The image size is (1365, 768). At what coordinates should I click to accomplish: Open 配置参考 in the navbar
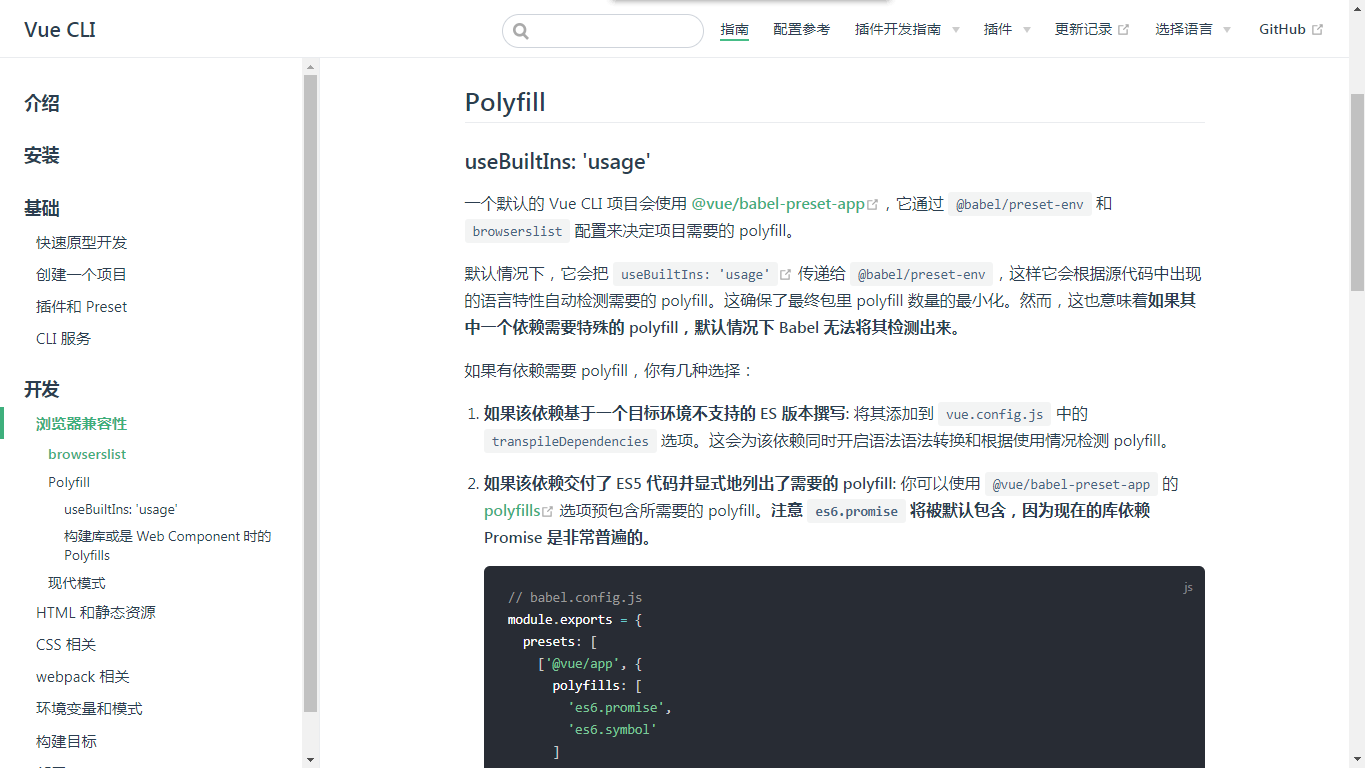(x=801, y=30)
